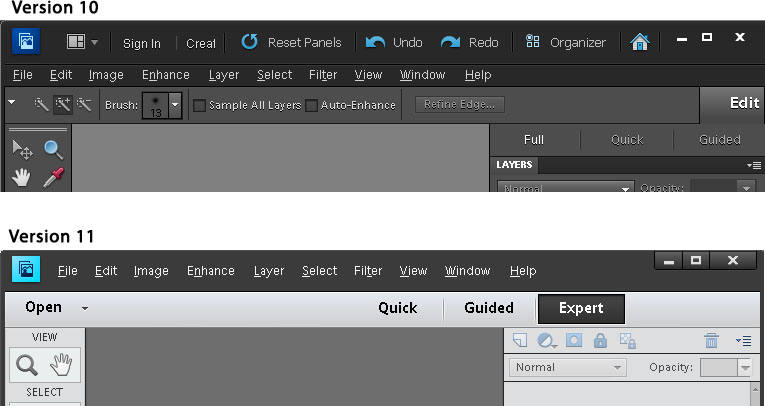The image size is (765, 406).
Task: Select the Zoom tool in Version 11
Action: pyautogui.click(x=27, y=365)
